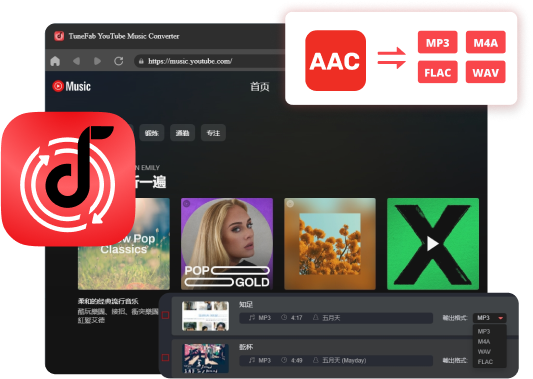Click the FLAC red badge
The width and height of the screenshot is (533, 379).
point(437,72)
